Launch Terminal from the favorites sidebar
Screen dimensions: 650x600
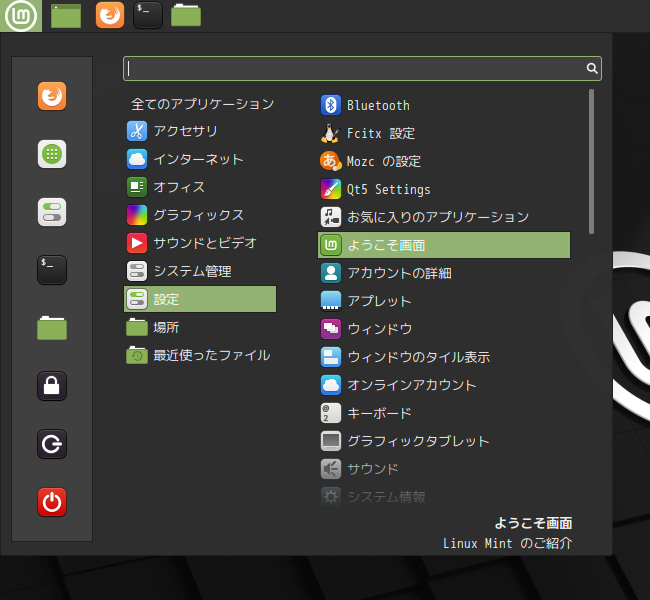(x=52, y=270)
